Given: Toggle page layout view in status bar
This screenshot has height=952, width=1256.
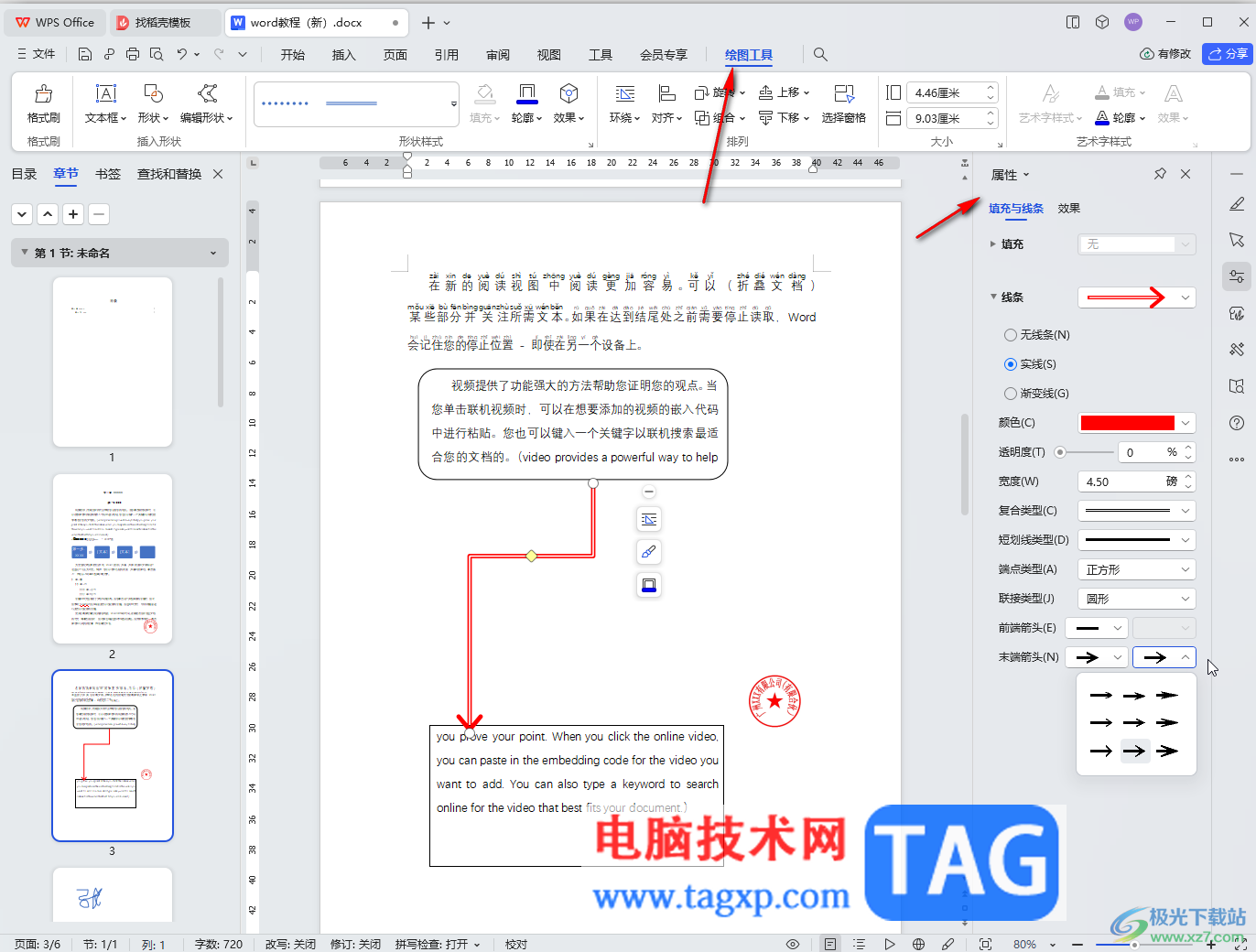Looking at the screenshot, I should [x=829, y=944].
